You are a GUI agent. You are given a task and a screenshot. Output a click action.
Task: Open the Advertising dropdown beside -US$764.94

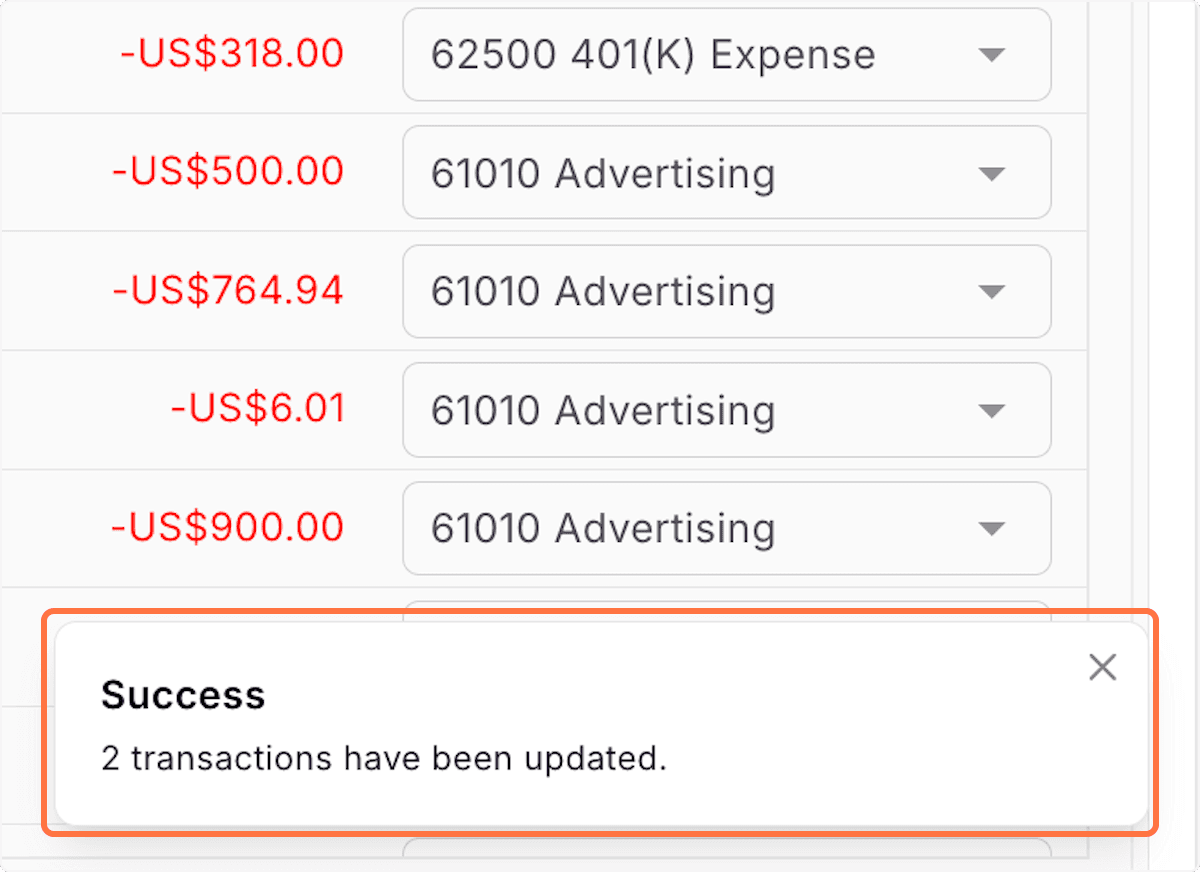(727, 291)
